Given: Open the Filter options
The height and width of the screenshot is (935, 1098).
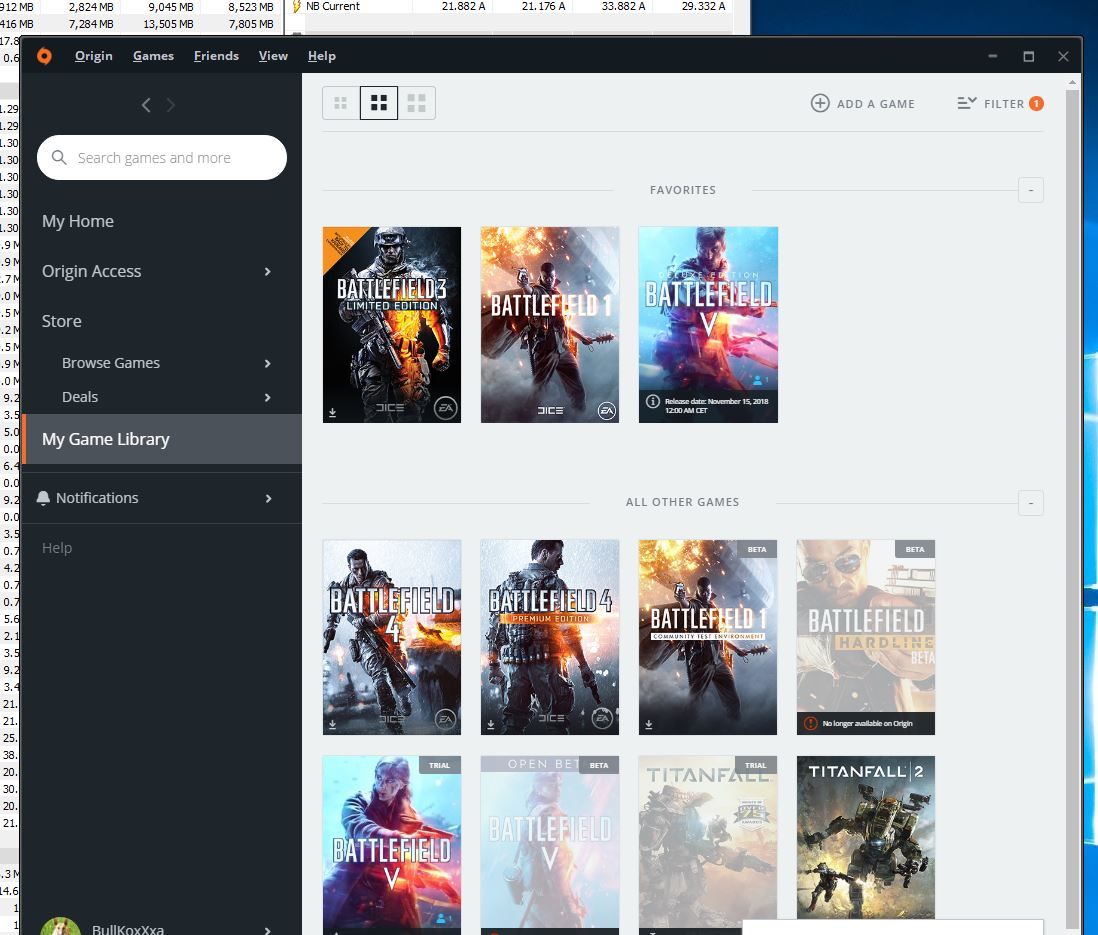Looking at the screenshot, I should click(999, 103).
